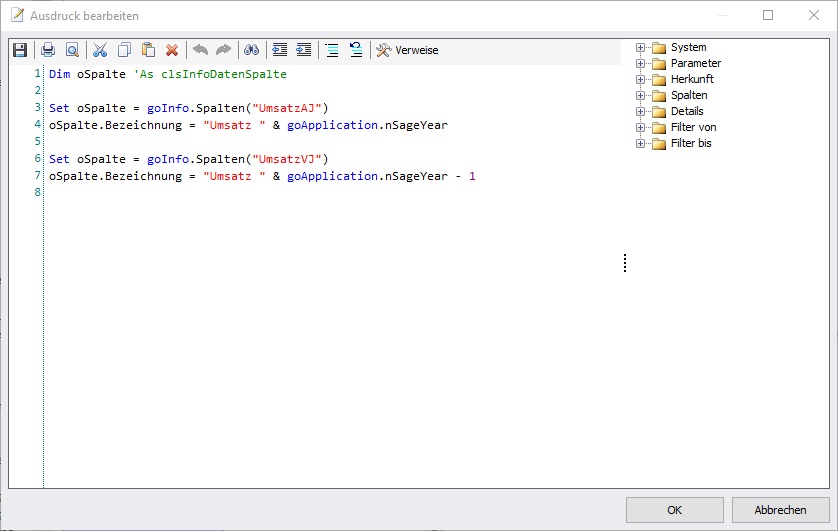Open Verweise references tool
Image resolution: width=838 pixels, height=531 pixels.
coord(407,50)
